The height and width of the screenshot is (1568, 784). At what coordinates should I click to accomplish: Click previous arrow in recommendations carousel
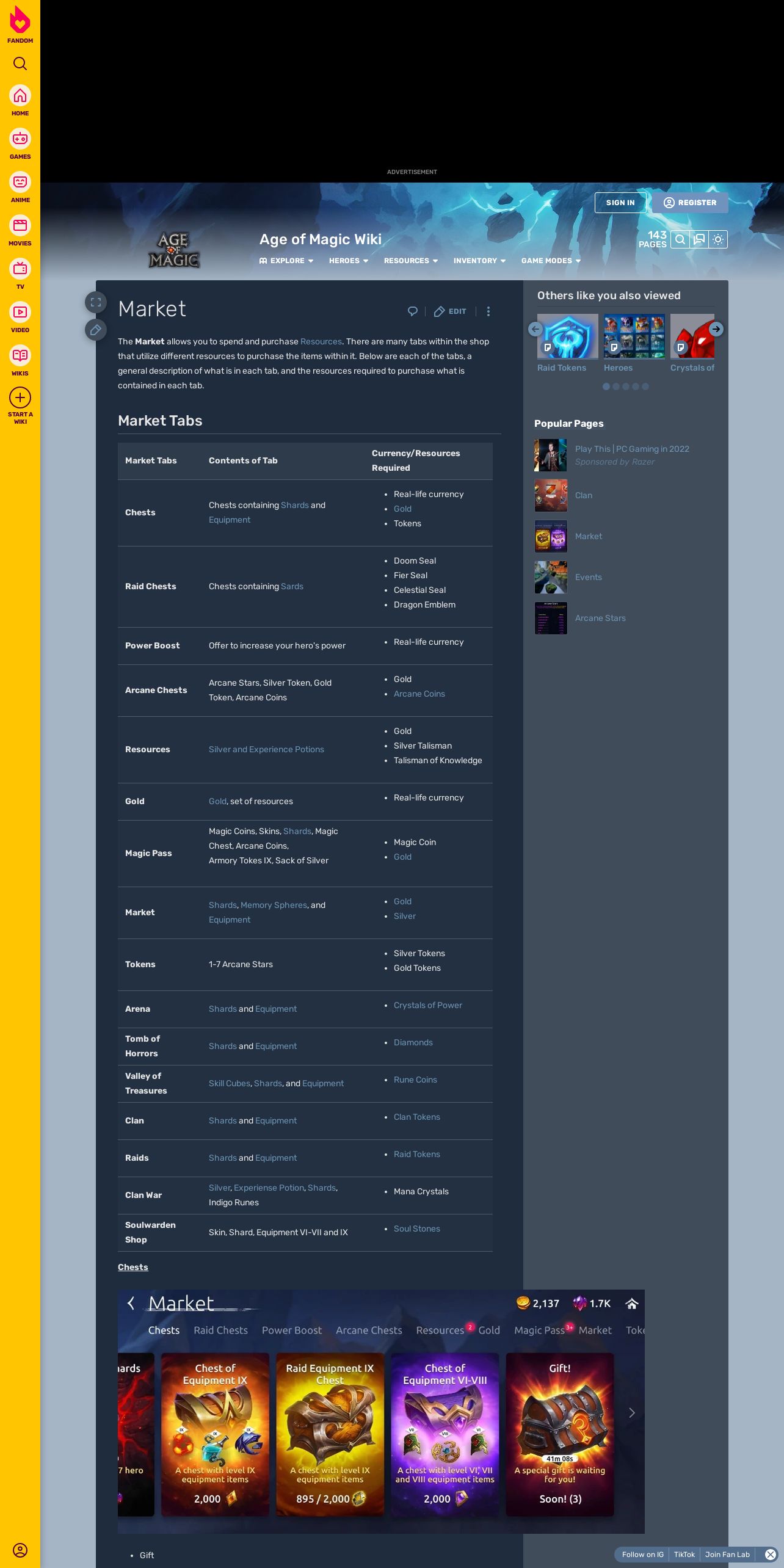(x=535, y=329)
